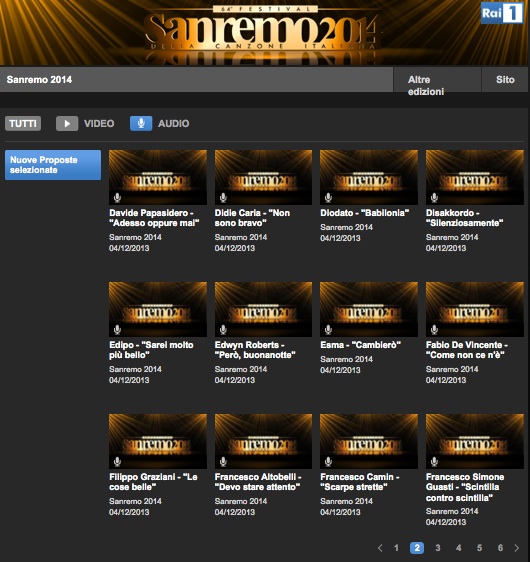Click Disakkordo Silenziosamente thumbnail image
This screenshot has width=530, height=562.
[475, 177]
